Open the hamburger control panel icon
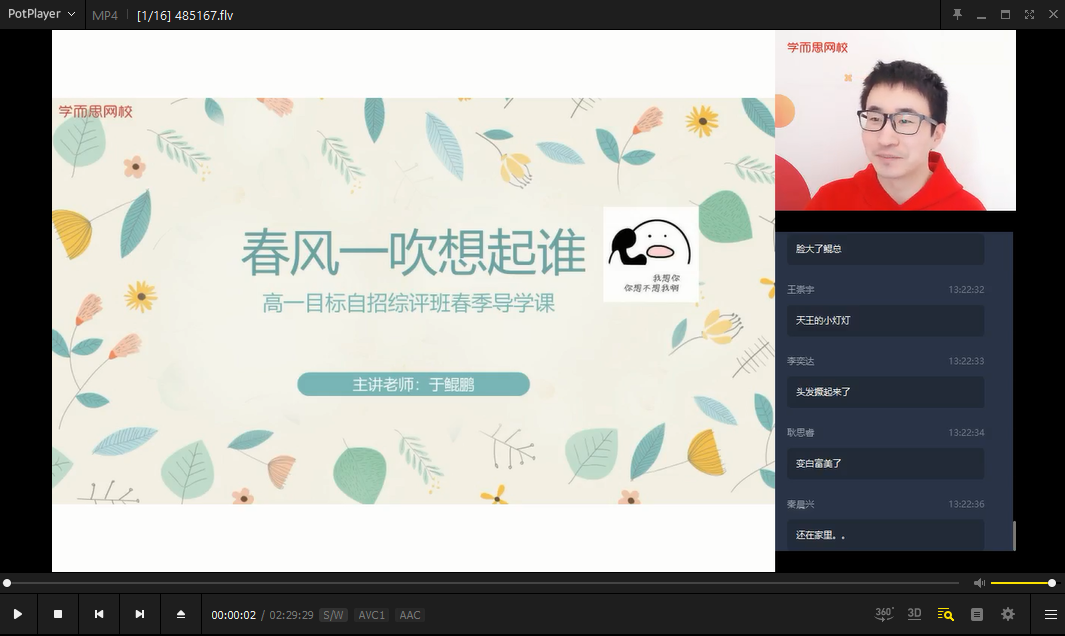The height and width of the screenshot is (636, 1065). [1050, 614]
